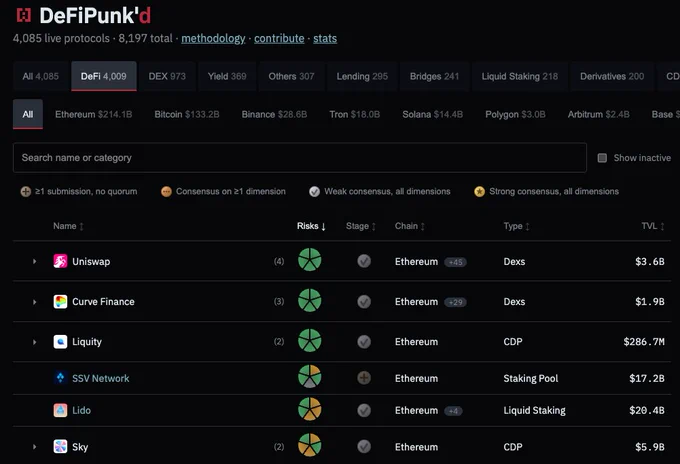
Task: Switch to the All 4,085 tab
Action: pos(41,76)
